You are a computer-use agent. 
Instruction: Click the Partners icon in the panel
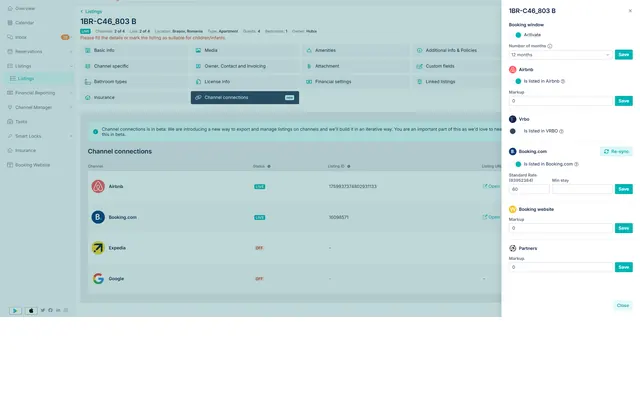pos(513,248)
